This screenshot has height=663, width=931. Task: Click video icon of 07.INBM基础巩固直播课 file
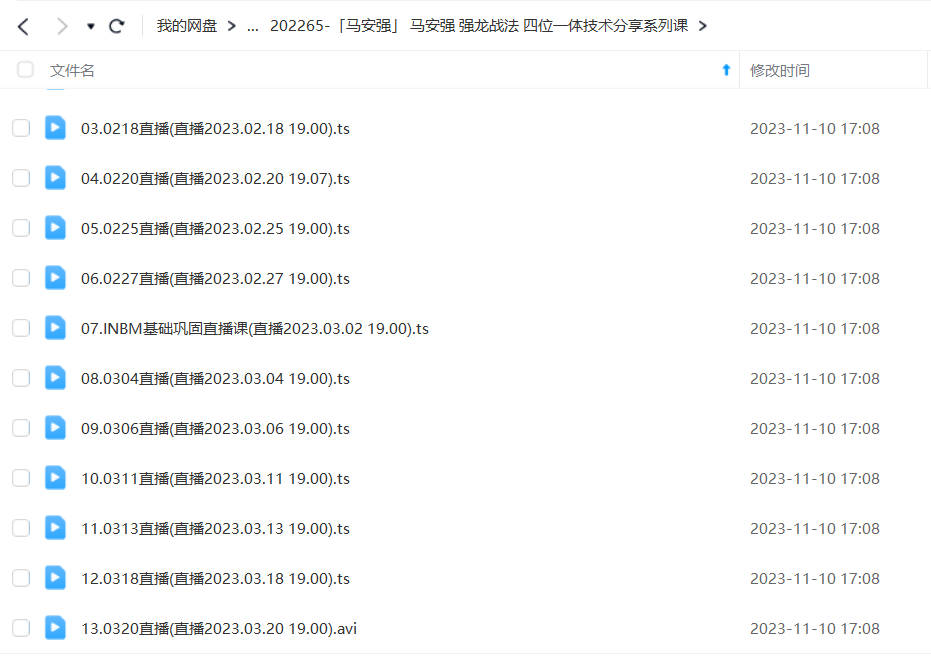point(55,327)
